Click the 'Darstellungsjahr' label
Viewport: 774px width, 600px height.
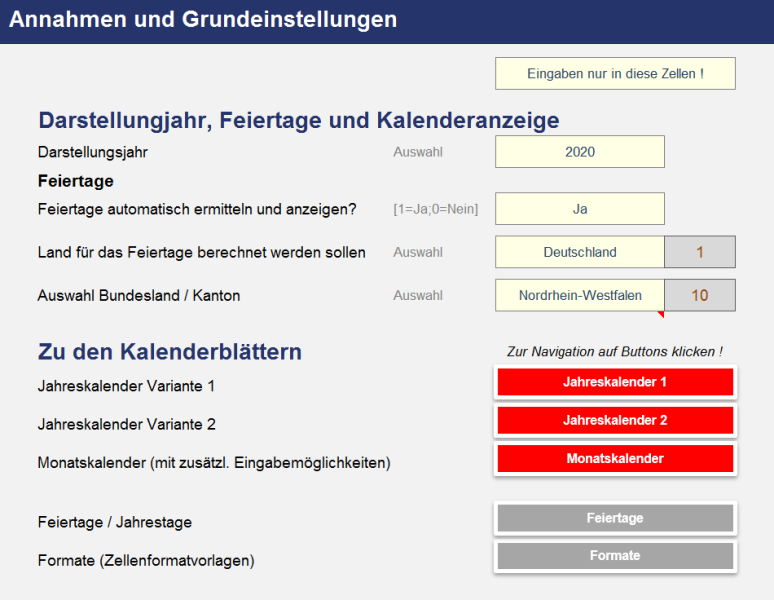point(93,152)
